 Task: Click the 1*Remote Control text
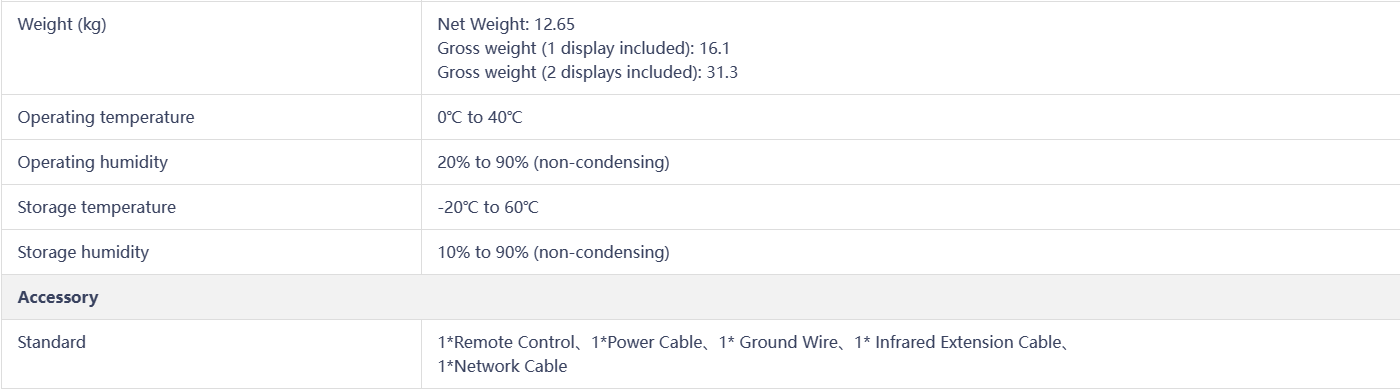click(x=507, y=342)
